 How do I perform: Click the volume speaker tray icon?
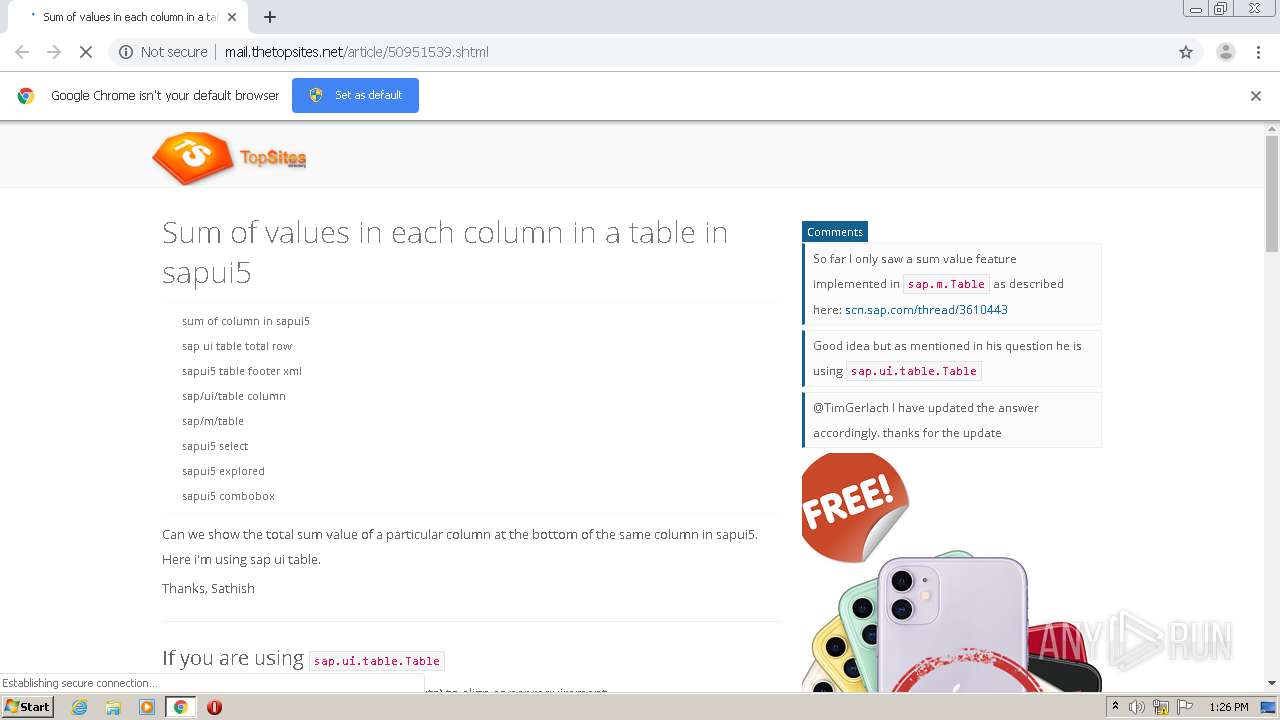tap(1137, 707)
